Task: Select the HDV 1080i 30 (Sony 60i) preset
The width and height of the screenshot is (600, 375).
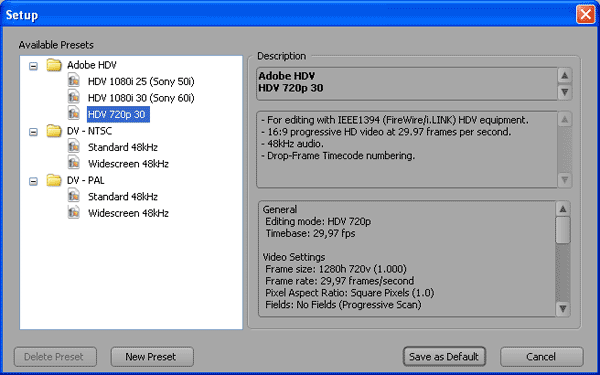Action: coord(141,98)
